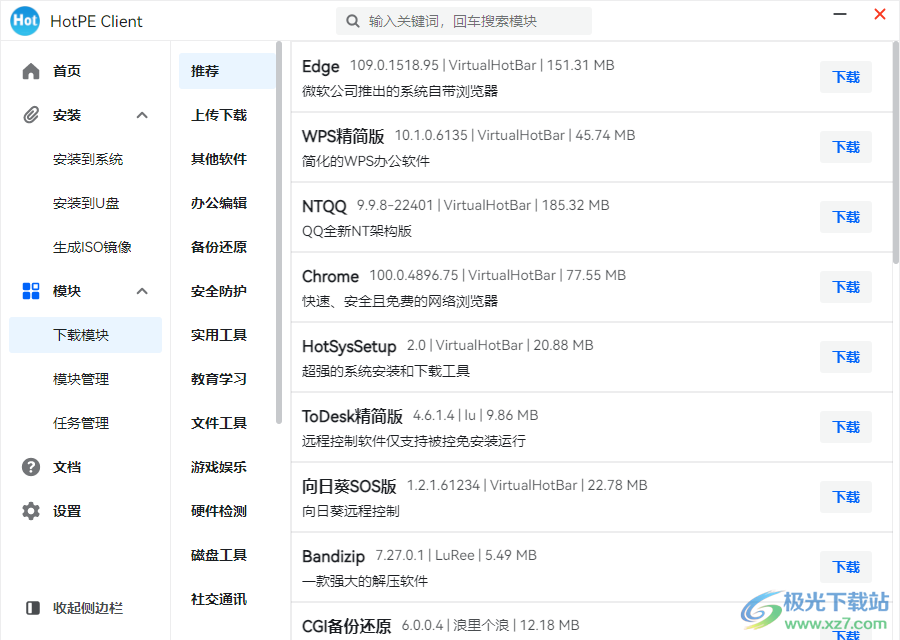Download the Chrome module
The image size is (900, 640).
click(x=845, y=287)
